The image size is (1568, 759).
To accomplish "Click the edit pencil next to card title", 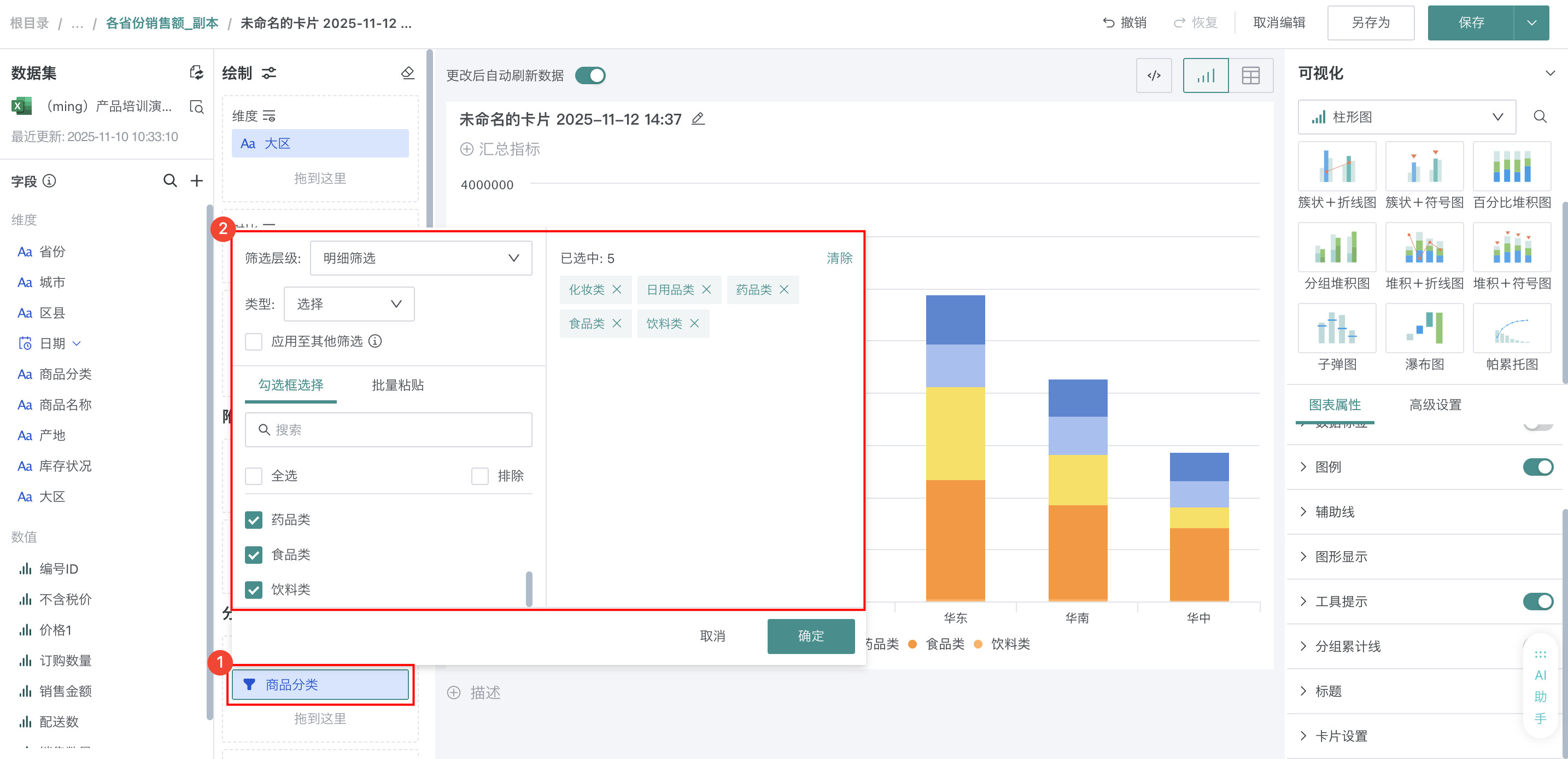I will 698,119.
